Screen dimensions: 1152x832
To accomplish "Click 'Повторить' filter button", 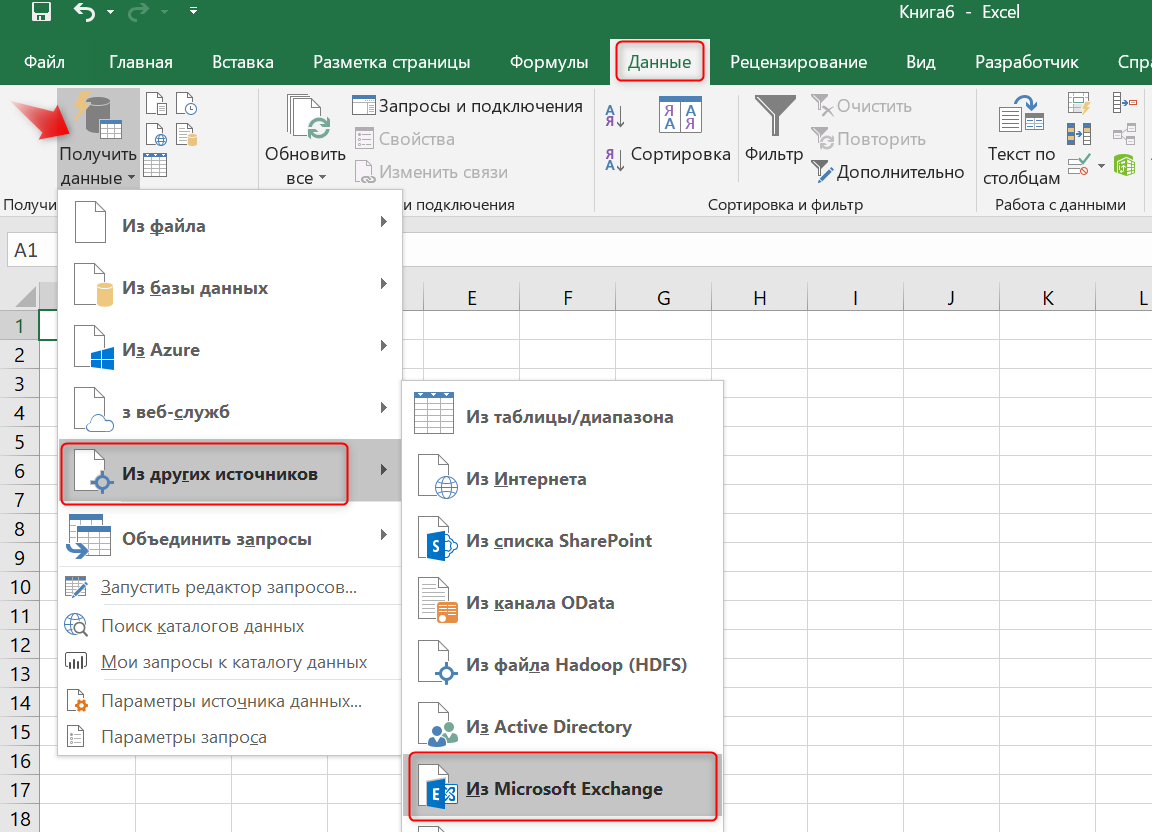I will click(868, 139).
